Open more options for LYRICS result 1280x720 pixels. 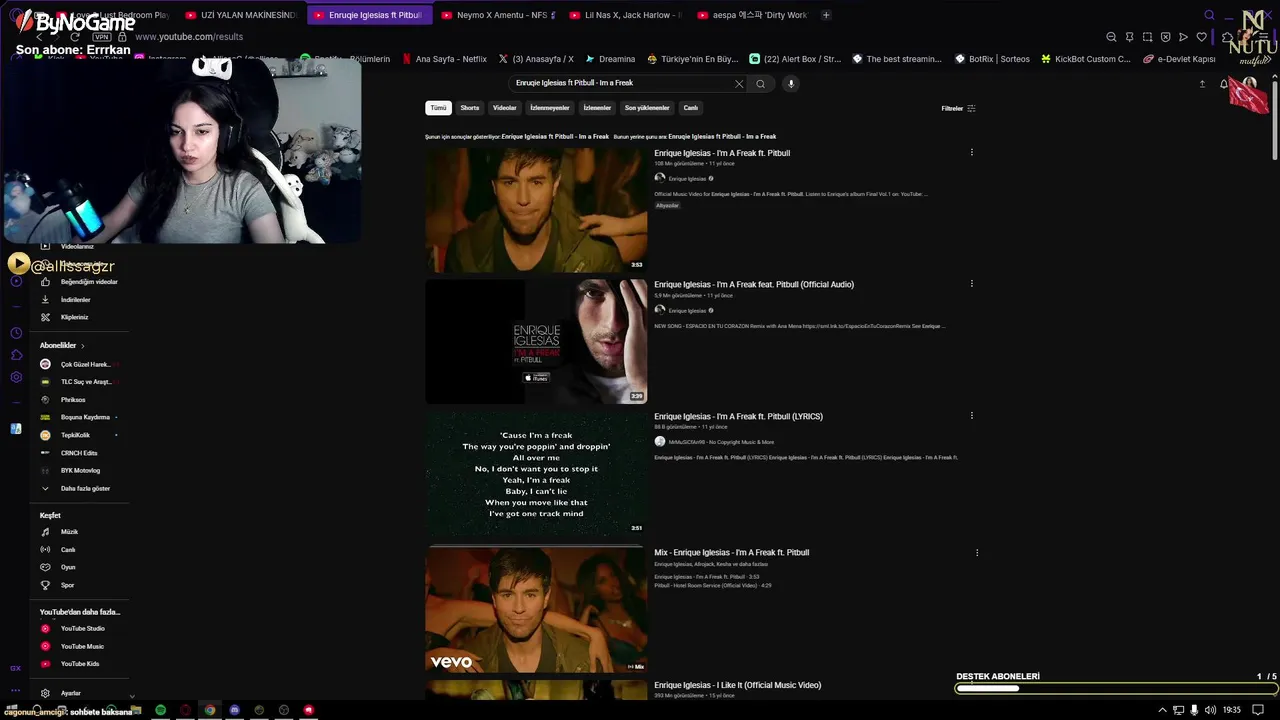point(971,415)
